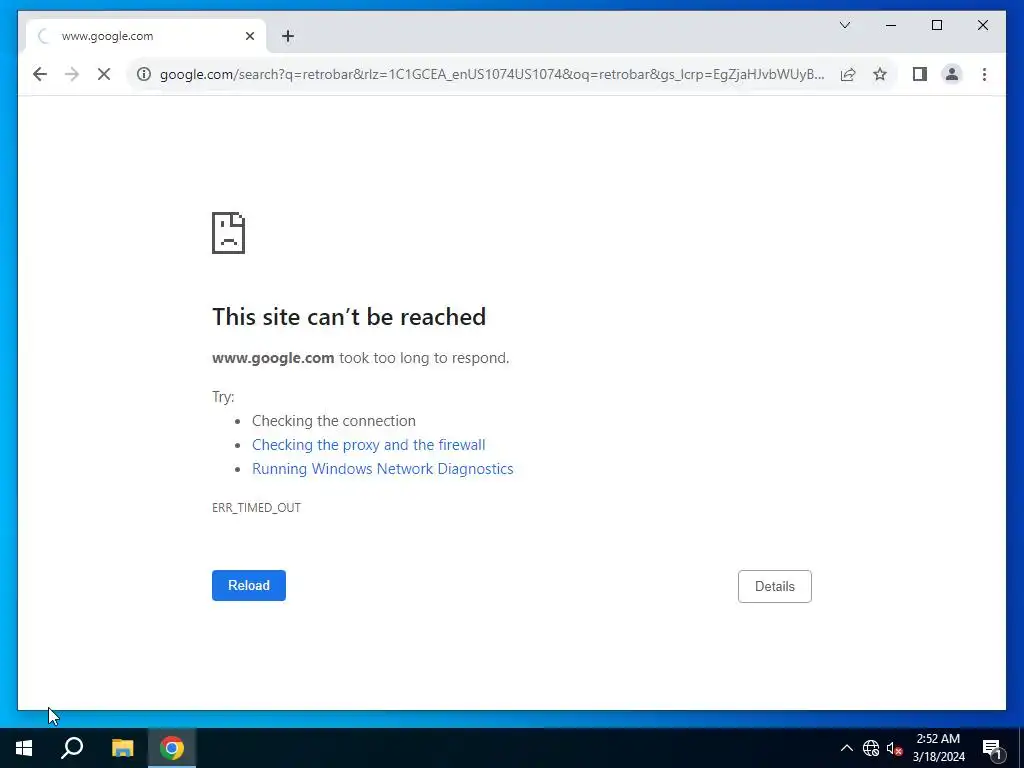The height and width of the screenshot is (768, 1024).
Task: Open the Chrome three-dot menu
Action: (x=984, y=74)
